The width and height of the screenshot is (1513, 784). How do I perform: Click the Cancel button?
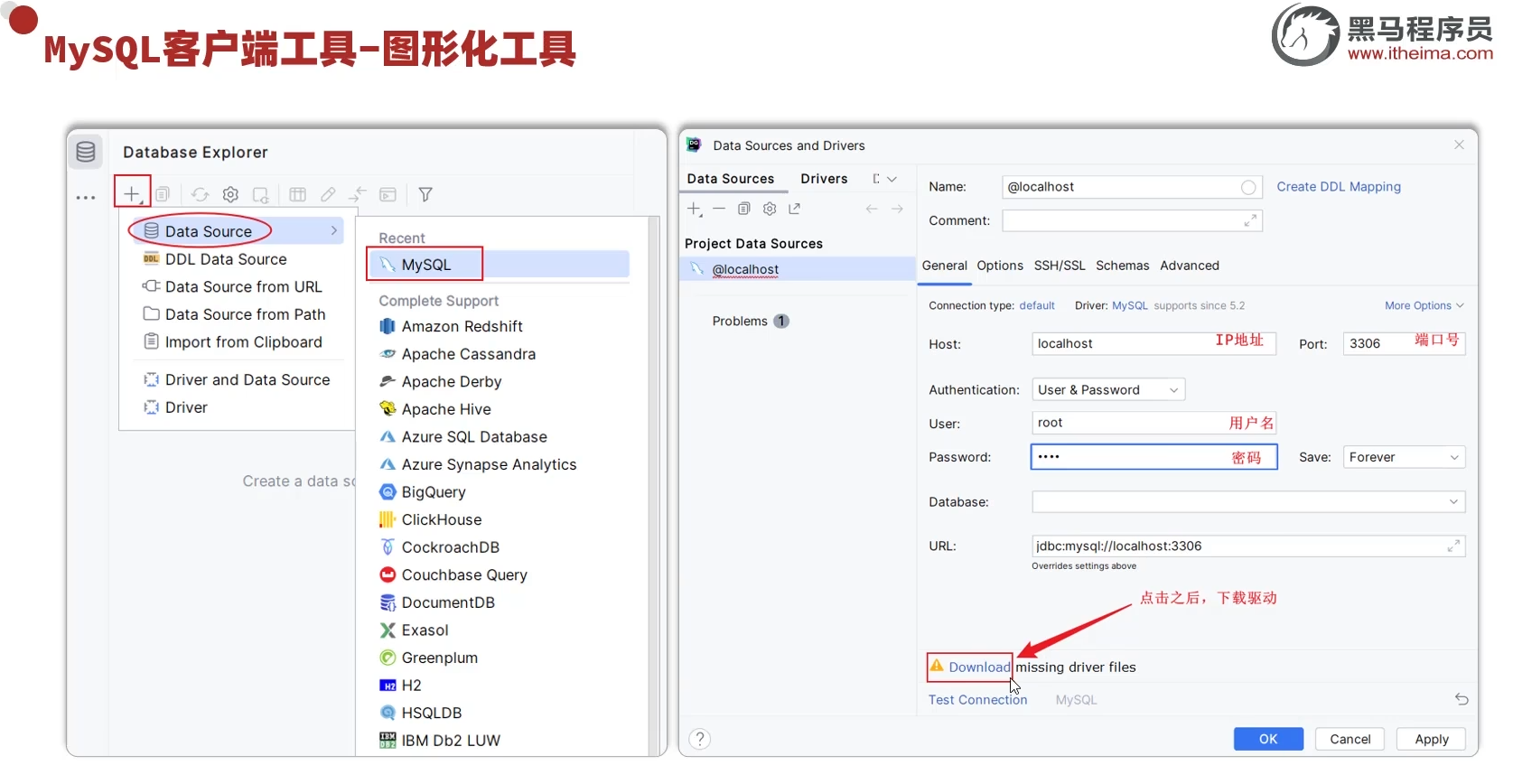[x=1350, y=739]
